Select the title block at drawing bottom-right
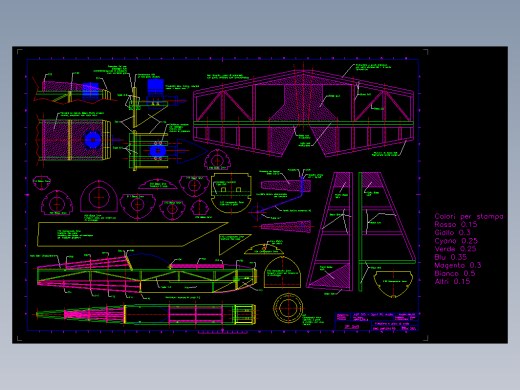This screenshot has width=520, height=390. 376,321
